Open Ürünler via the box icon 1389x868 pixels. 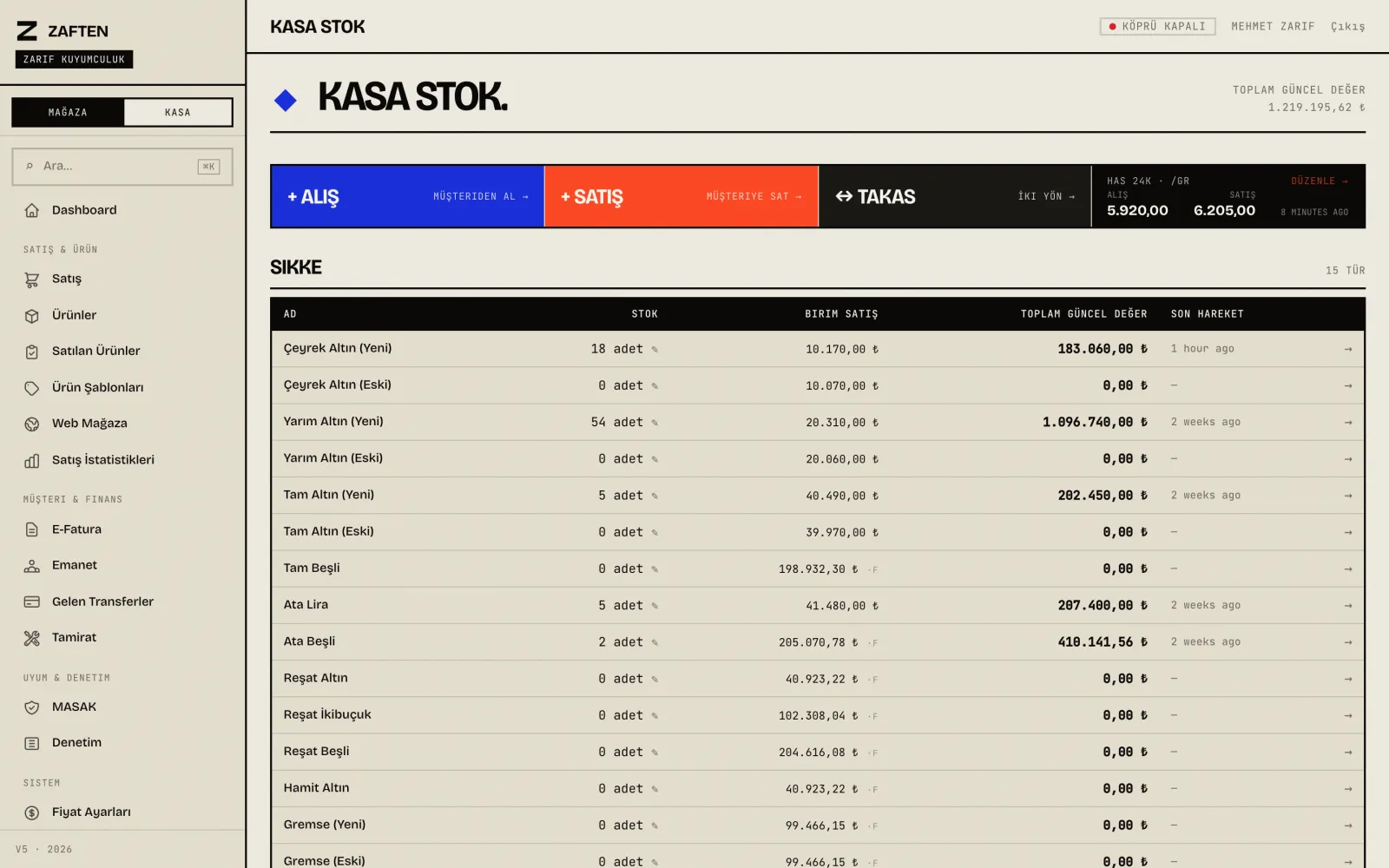tap(32, 316)
